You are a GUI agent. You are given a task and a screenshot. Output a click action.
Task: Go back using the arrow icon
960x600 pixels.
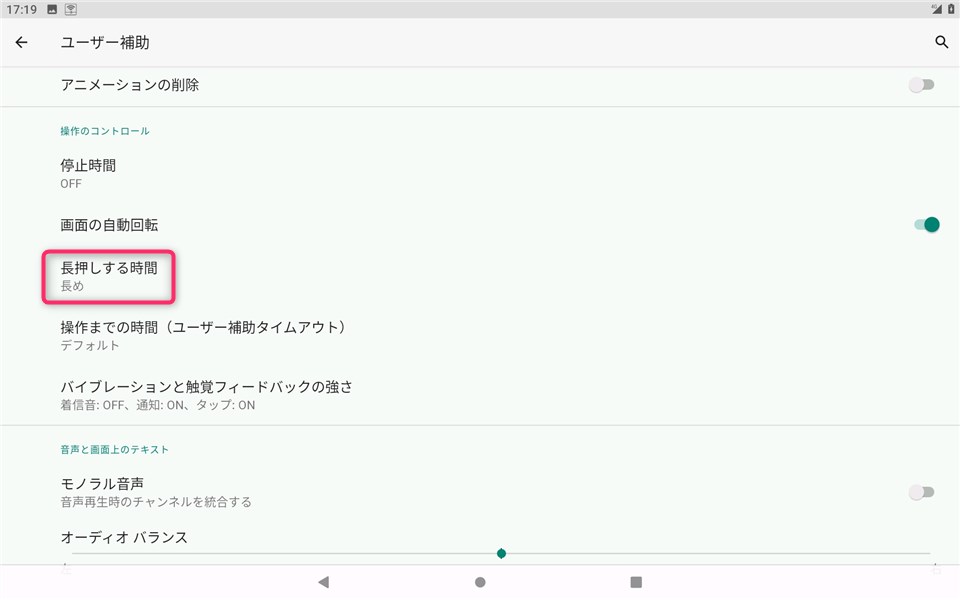point(21,42)
